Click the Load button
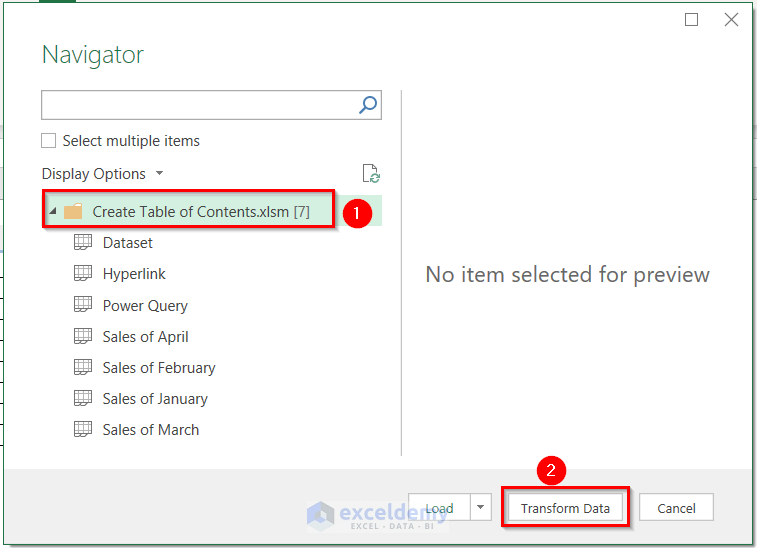757x548 pixels. coord(439,507)
